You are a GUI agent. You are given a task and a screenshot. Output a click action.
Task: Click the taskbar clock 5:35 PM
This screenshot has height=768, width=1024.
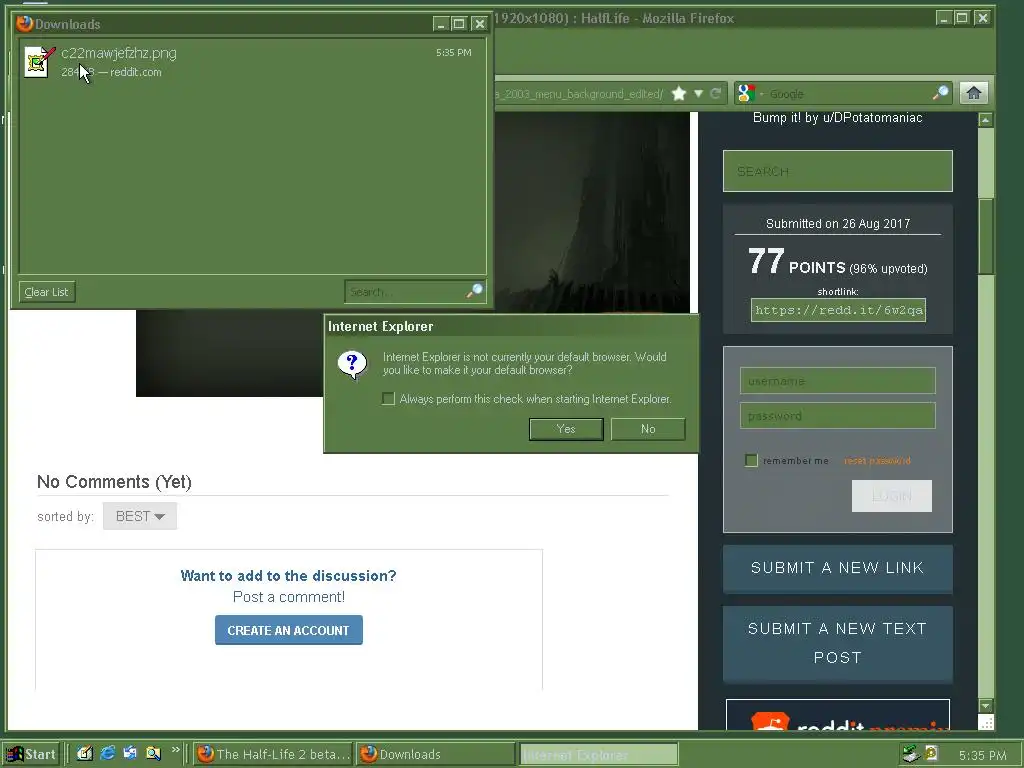pos(982,756)
